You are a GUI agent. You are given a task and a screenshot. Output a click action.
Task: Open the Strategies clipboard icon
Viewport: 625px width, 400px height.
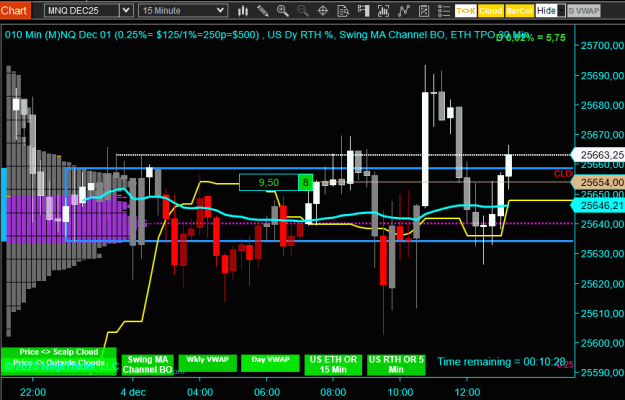point(424,11)
